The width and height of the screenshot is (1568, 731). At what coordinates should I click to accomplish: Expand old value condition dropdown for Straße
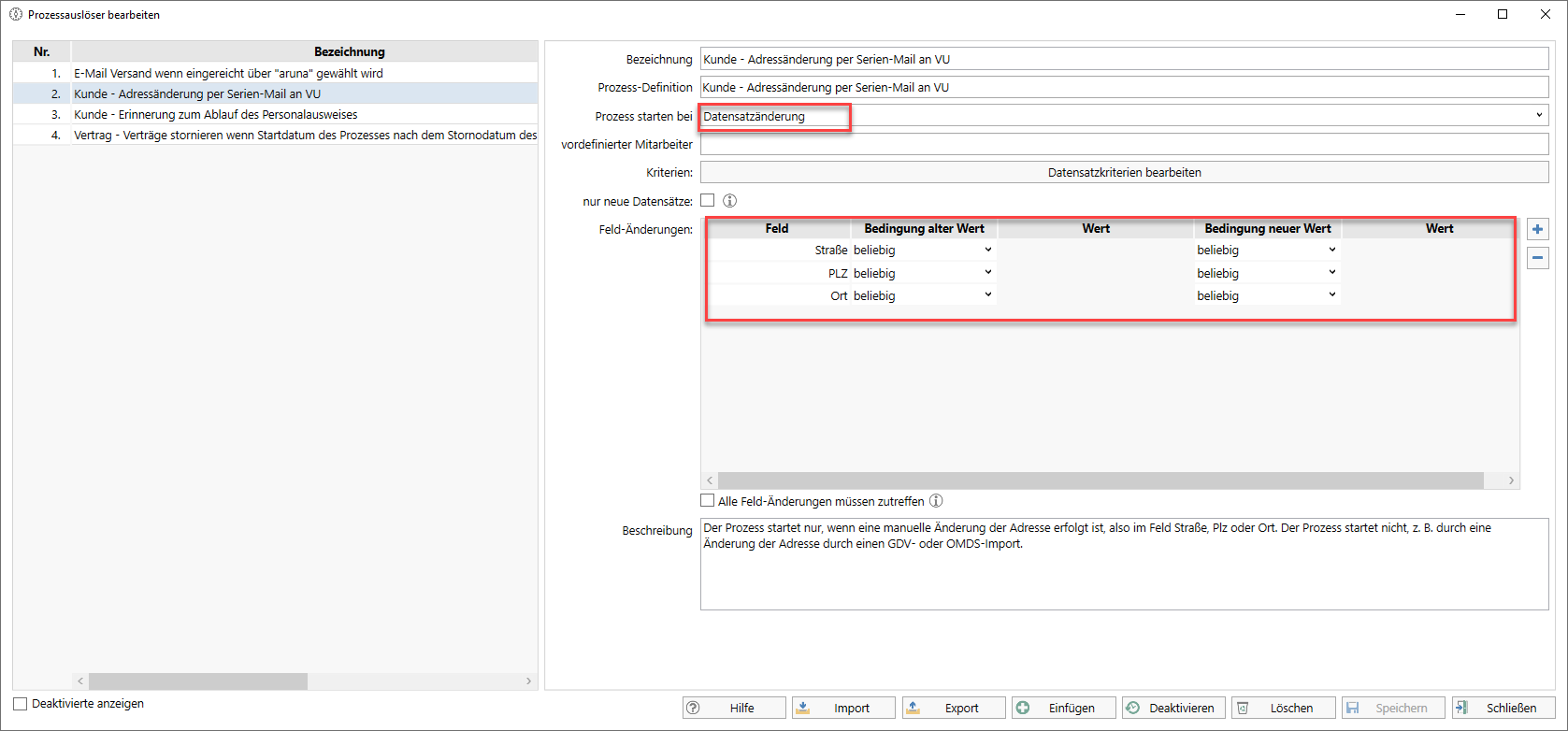[987, 251]
